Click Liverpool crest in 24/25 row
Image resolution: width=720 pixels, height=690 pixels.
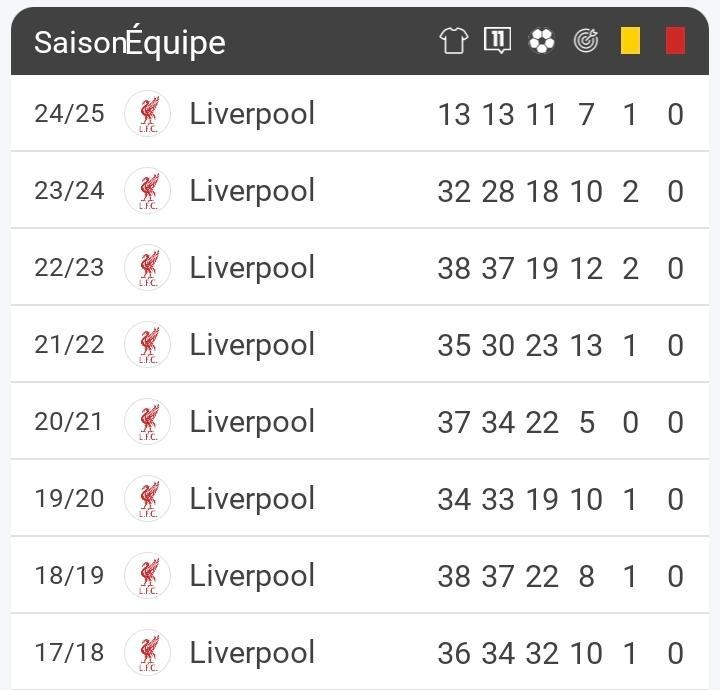[148, 113]
